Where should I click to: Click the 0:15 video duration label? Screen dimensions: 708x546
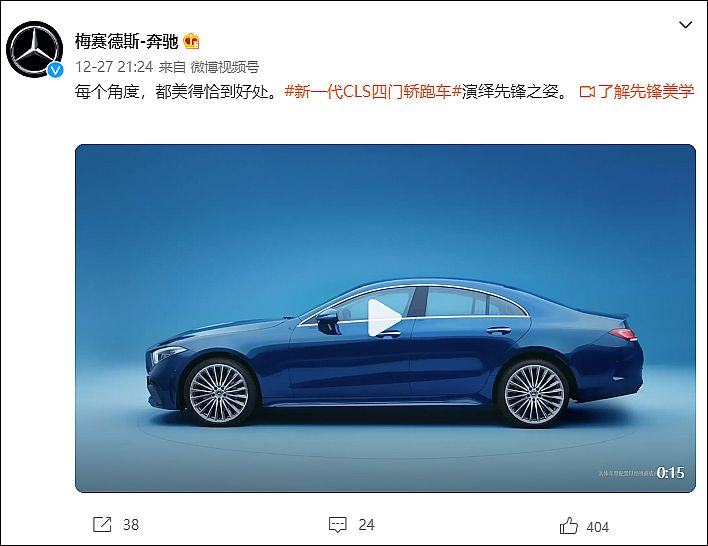click(x=671, y=473)
